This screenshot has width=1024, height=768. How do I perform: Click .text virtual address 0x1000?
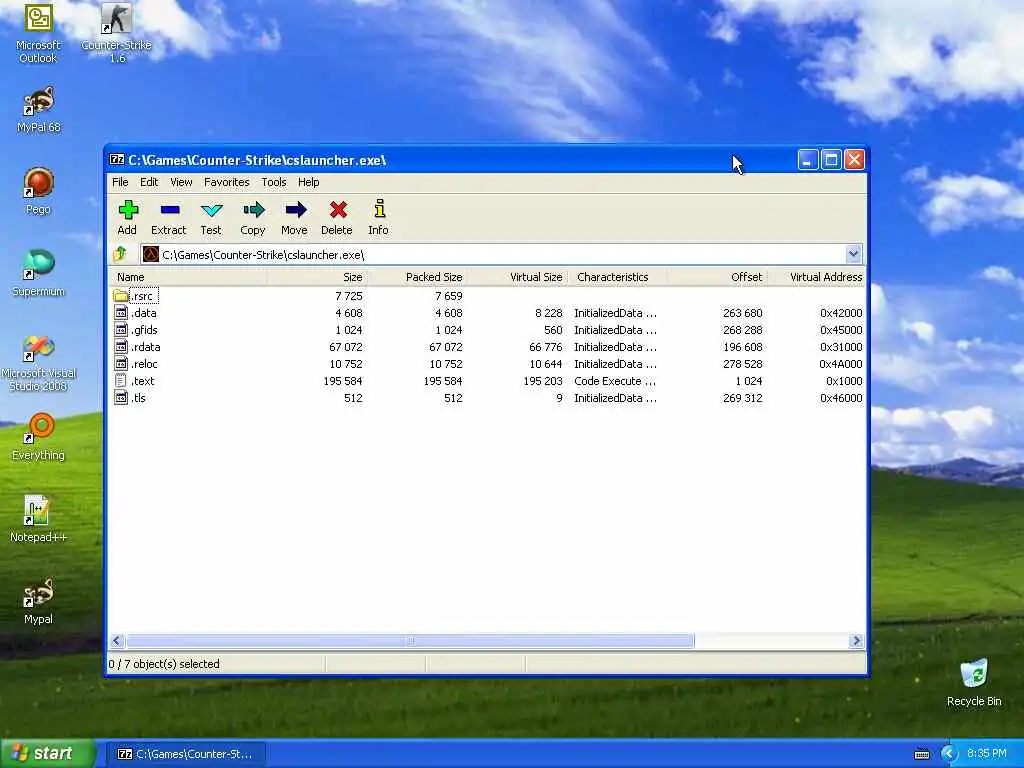coord(844,381)
